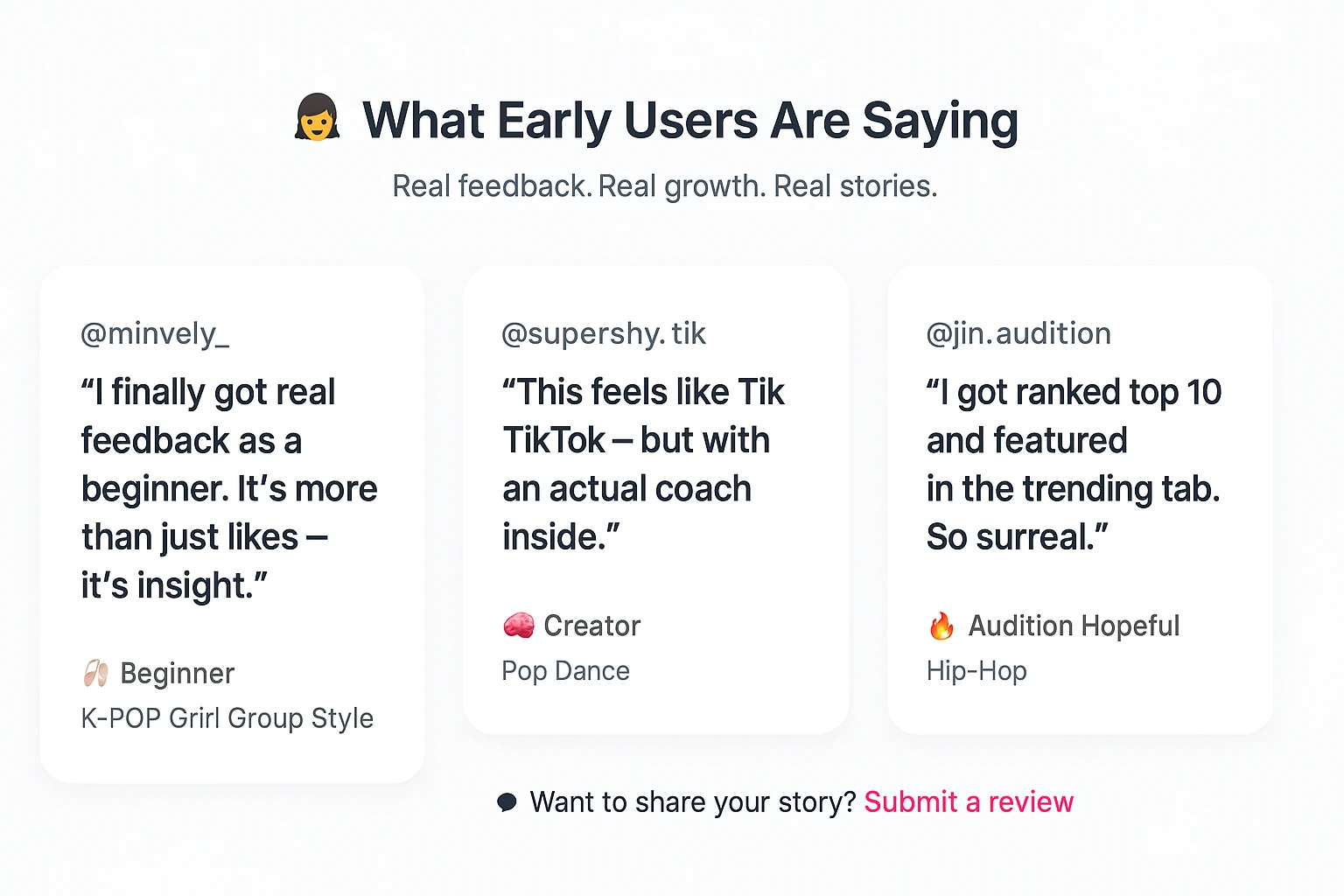Click the K-POP Grirl Group Style text

[x=227, y=718]
